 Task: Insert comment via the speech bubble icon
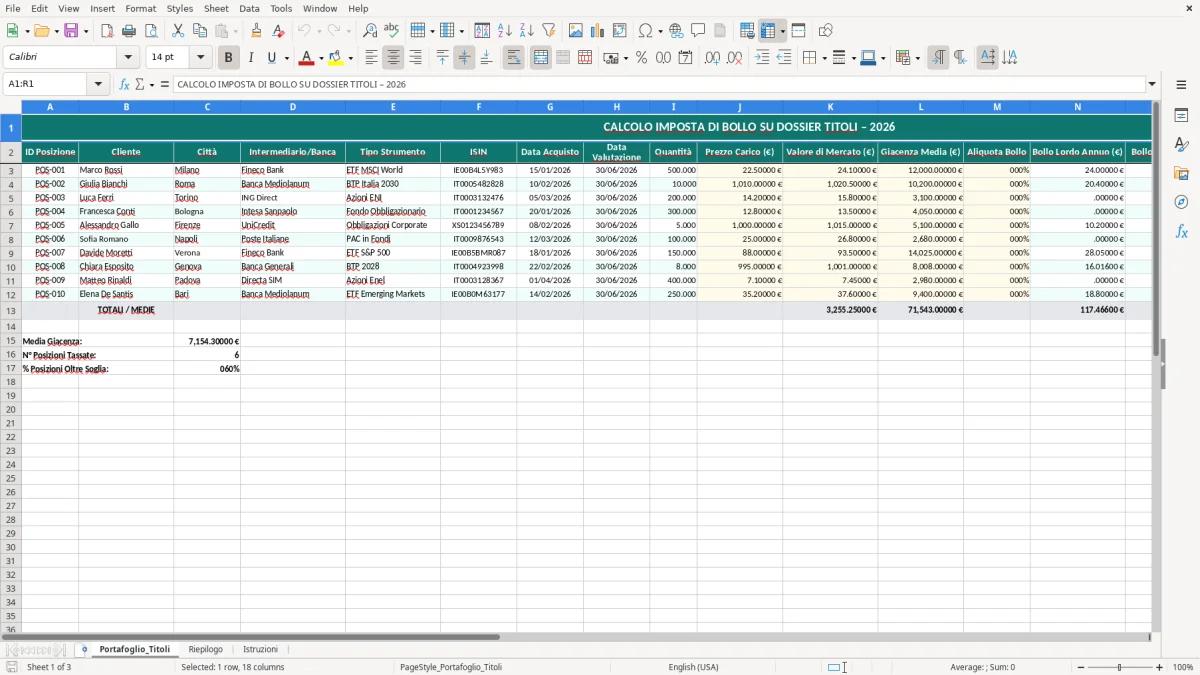(699, 31)
